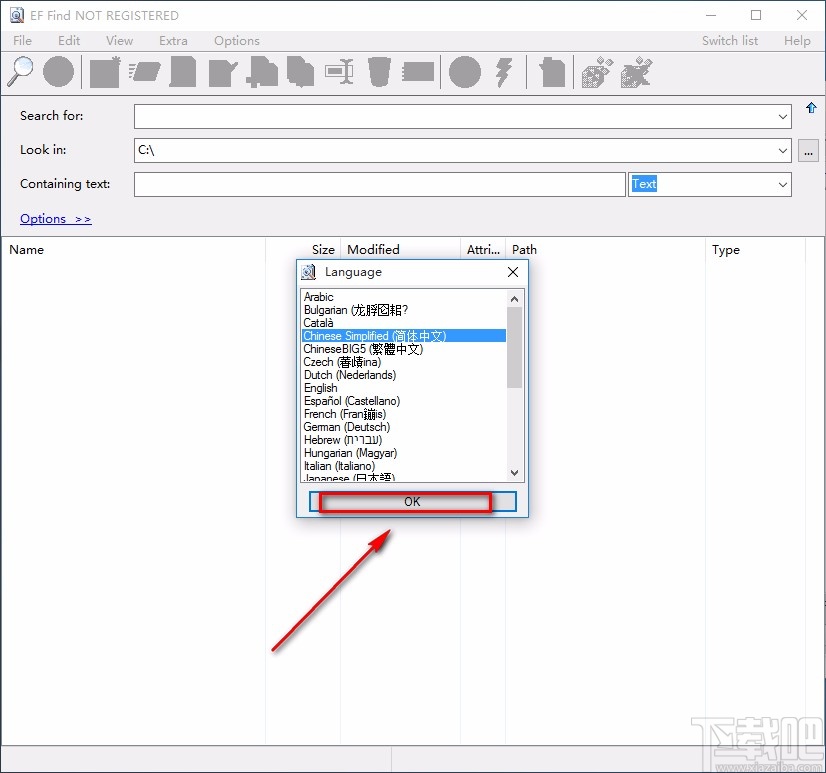
Task: Open the 'Look in' path dropdown
Action: [x=782, y=151]
